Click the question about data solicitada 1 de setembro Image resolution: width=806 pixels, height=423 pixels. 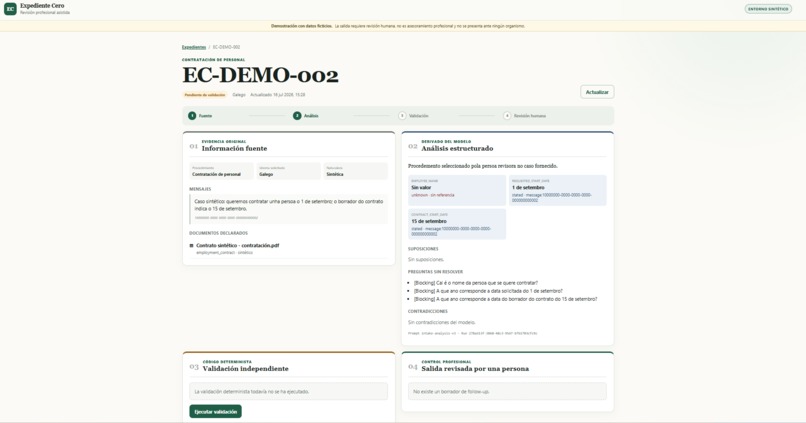coord(488,291)
